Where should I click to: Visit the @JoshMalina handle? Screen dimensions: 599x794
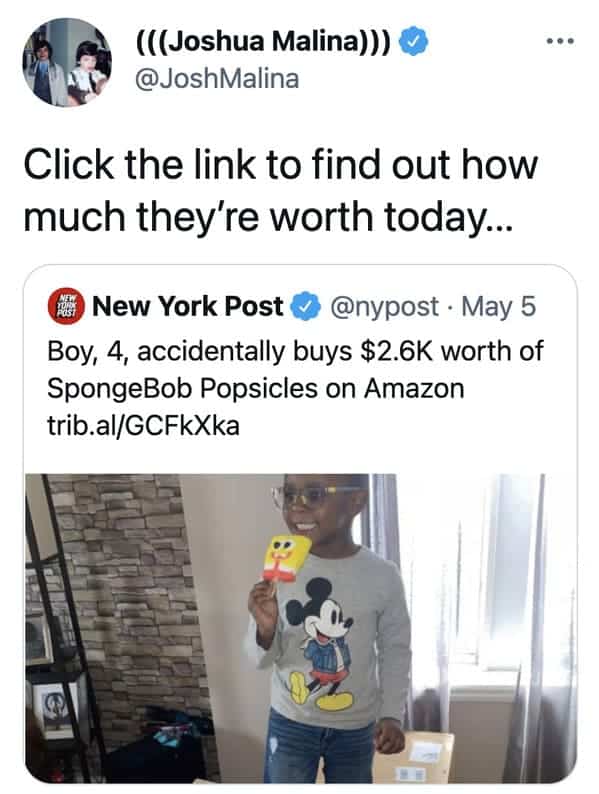click(x=217, y=80)
